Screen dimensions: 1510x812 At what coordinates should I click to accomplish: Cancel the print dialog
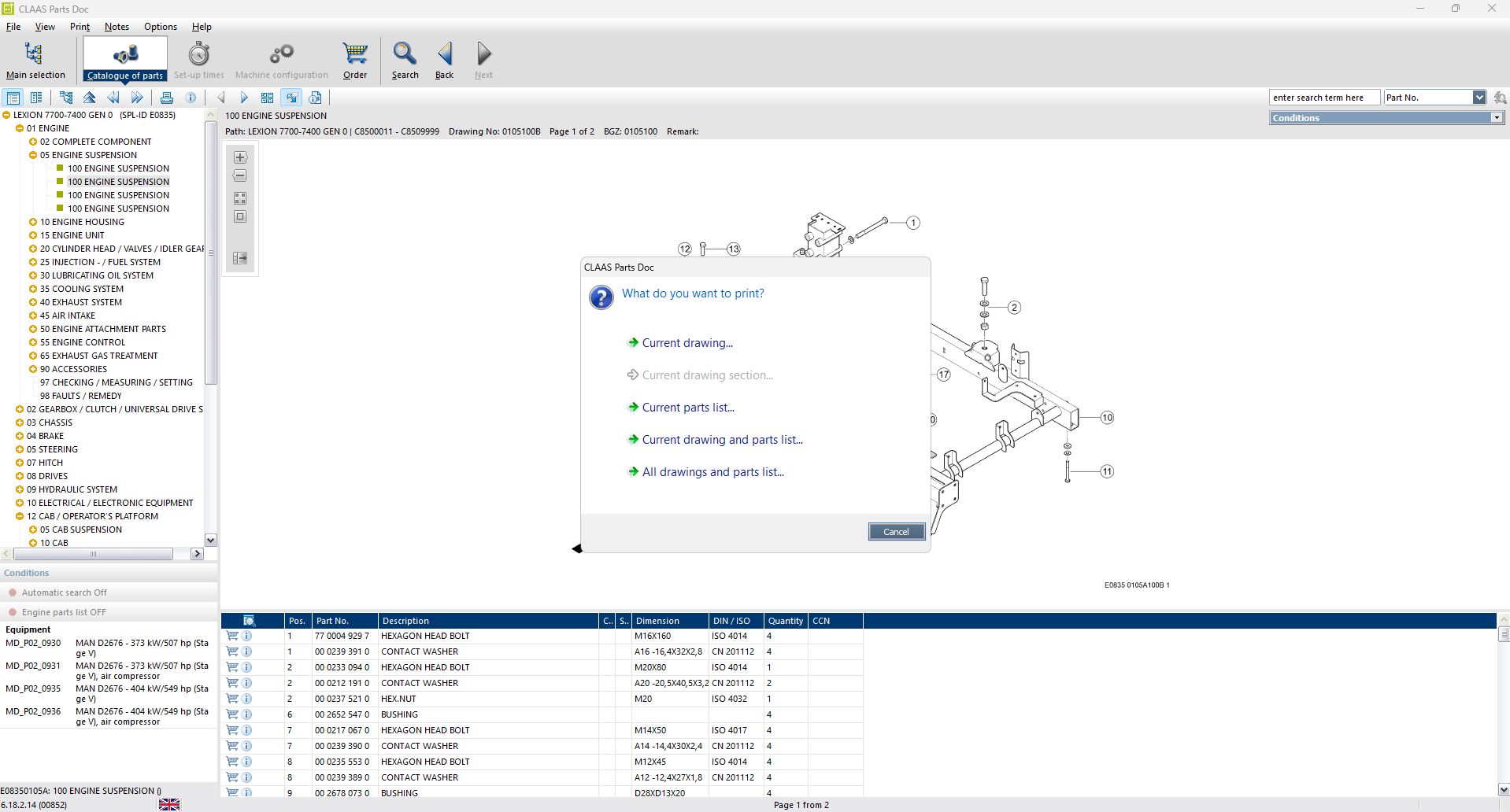coord(896,532)
